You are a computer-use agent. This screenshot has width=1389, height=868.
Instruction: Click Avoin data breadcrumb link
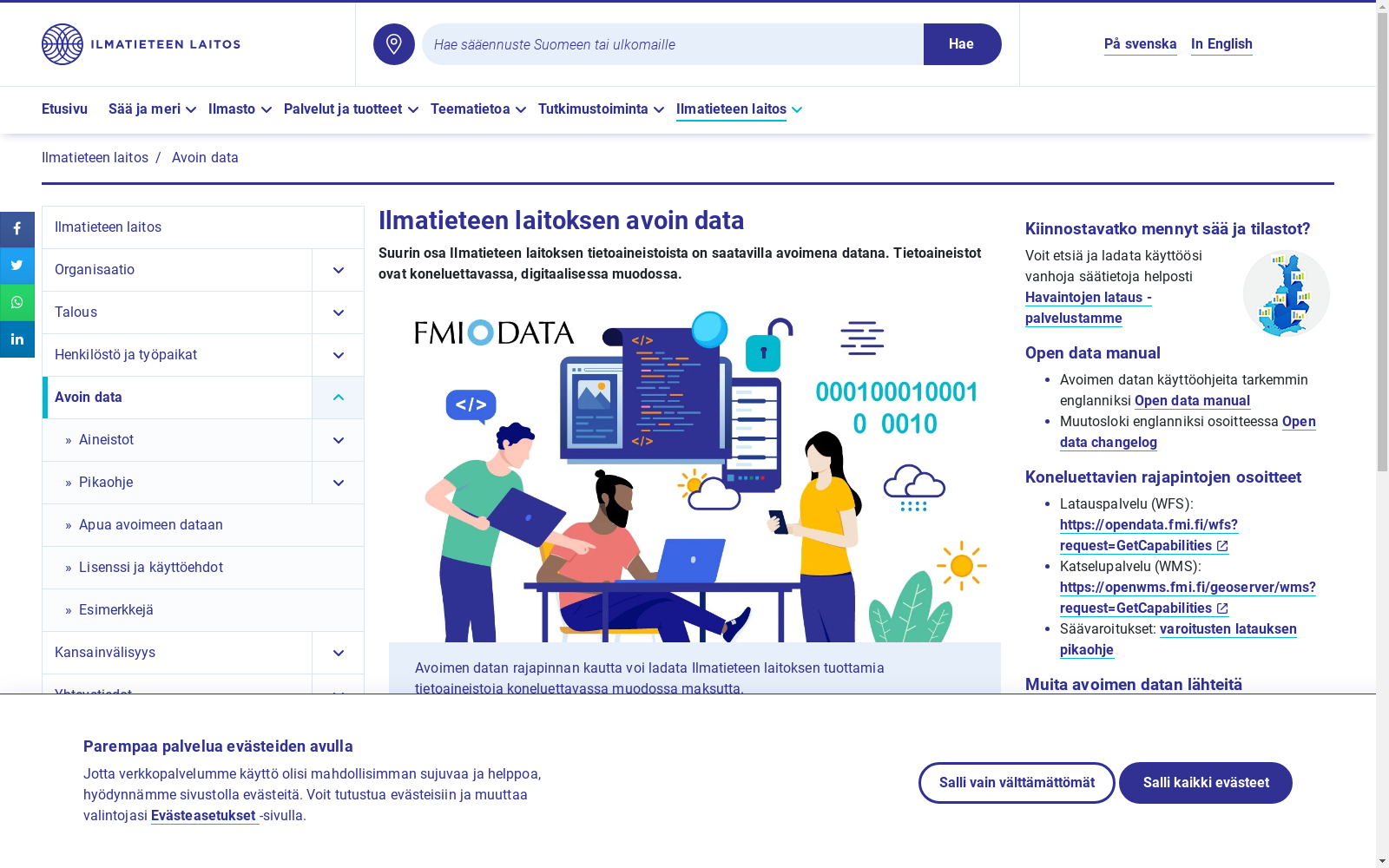tap(205, 158)
